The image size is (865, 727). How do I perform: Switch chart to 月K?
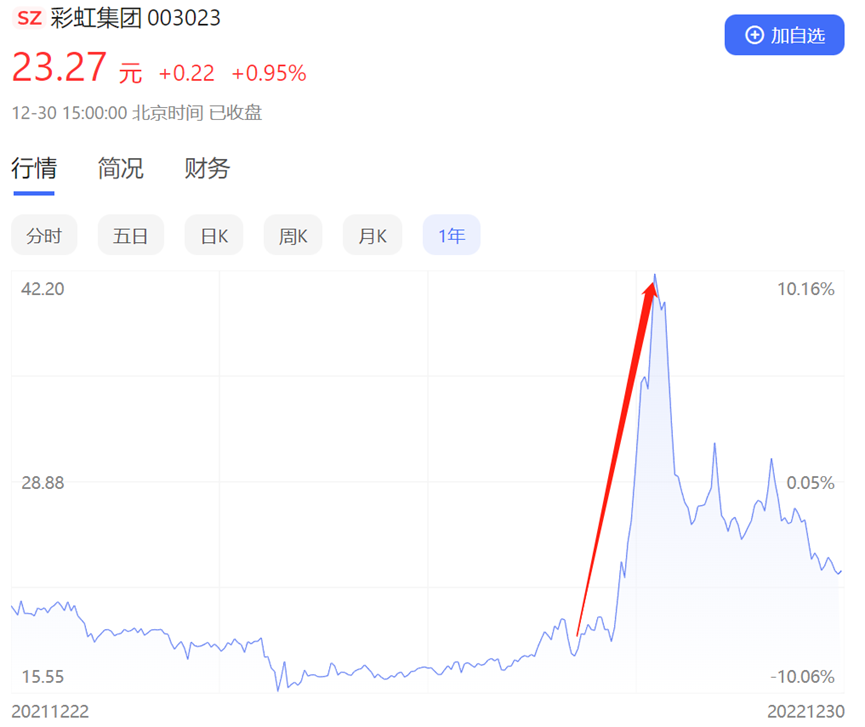[372, 235]
